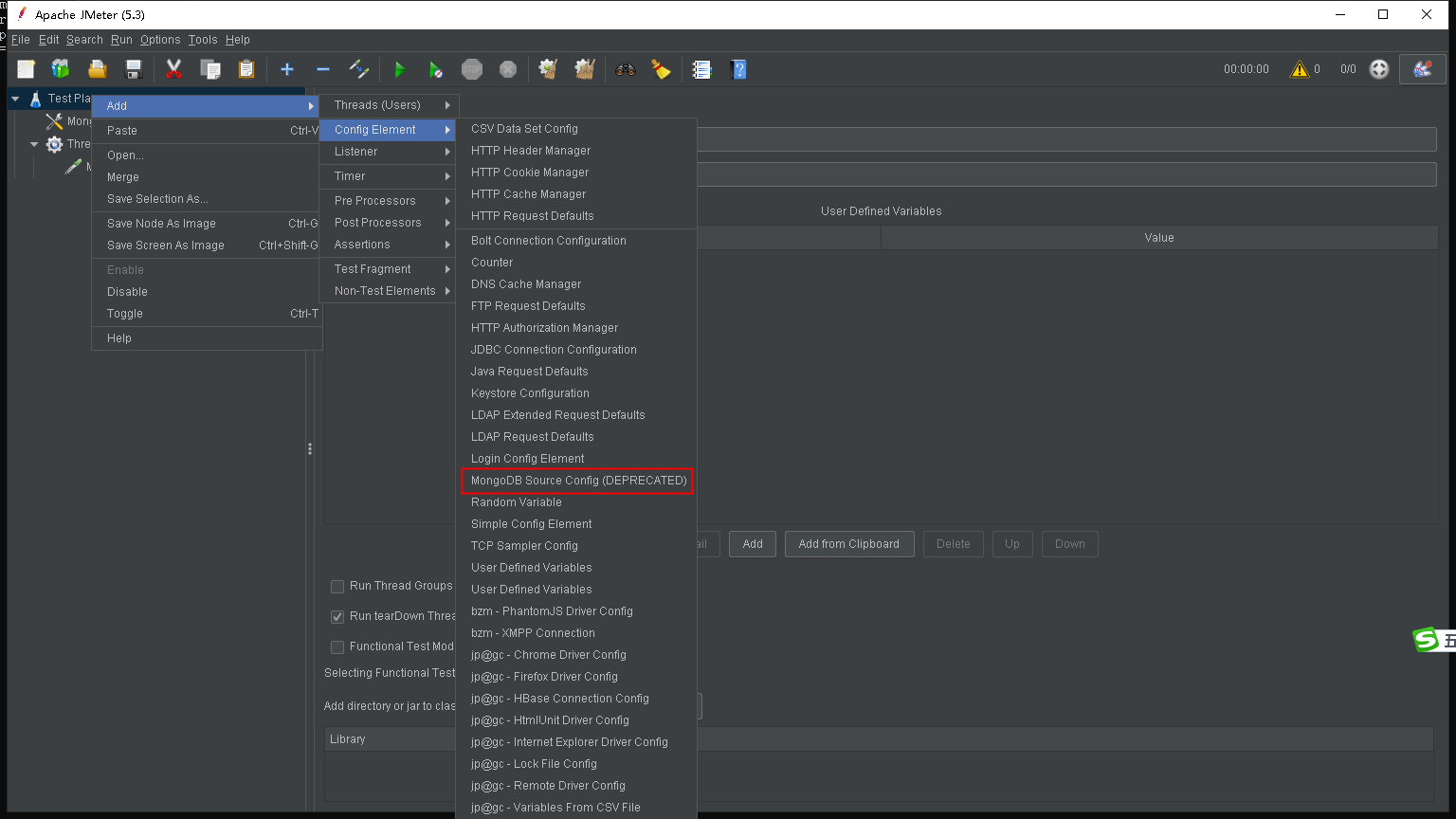
Task: Click into the test plan Name field
Action: [x=1066, y=139]
